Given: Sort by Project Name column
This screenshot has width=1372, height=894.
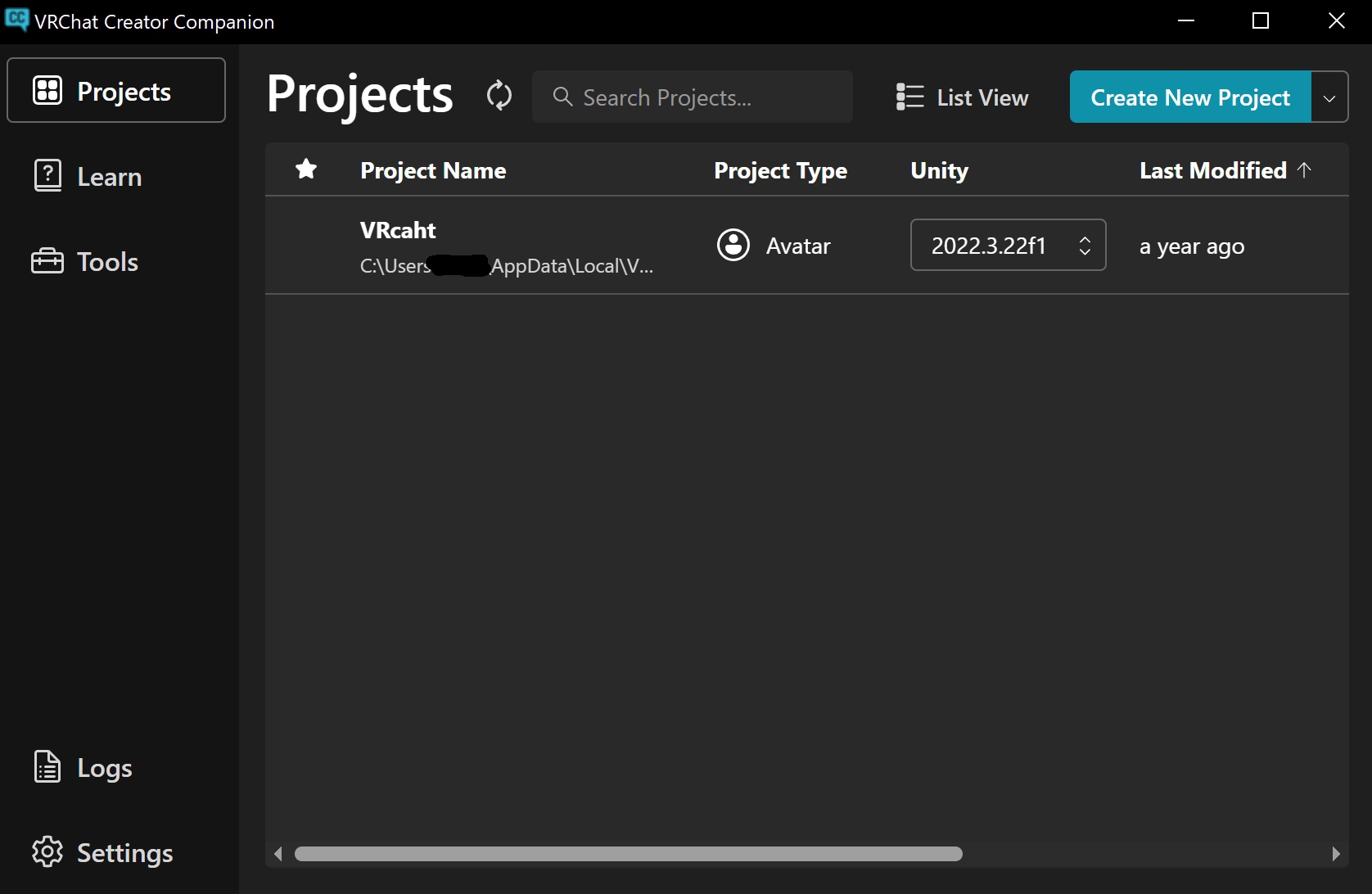Looking at the screenshot, I should point(433,170).
